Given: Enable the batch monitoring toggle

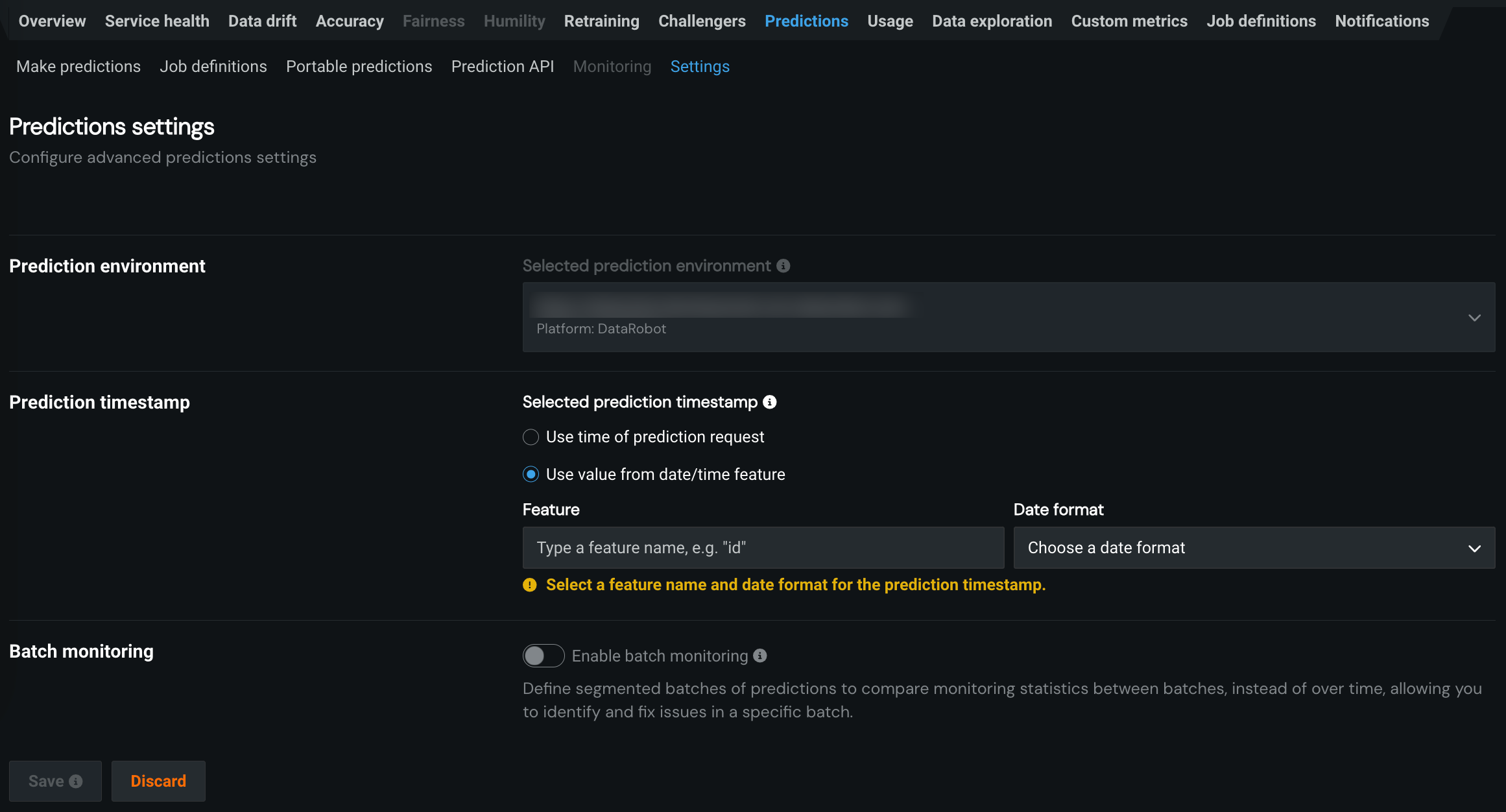Looking at the screenshot, I should (x=544, y=656).
